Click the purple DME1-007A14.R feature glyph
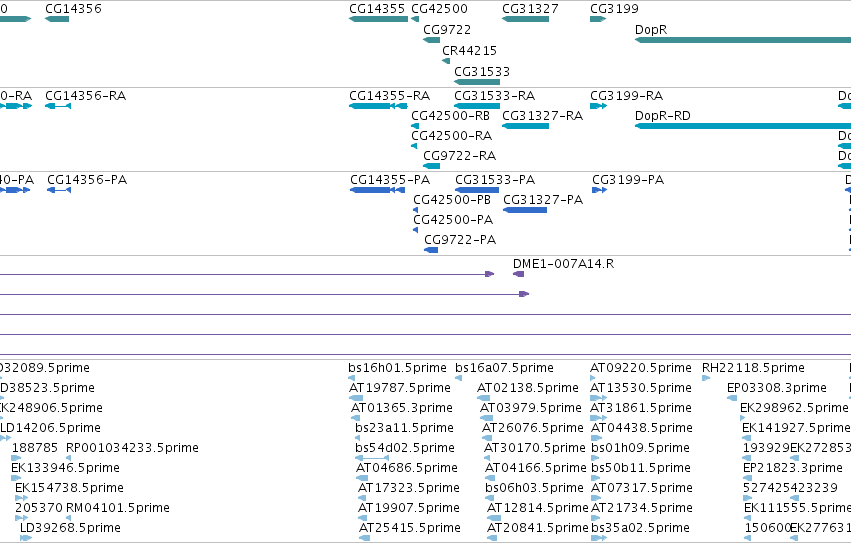 pyautogui.click(x=518, y=274)
